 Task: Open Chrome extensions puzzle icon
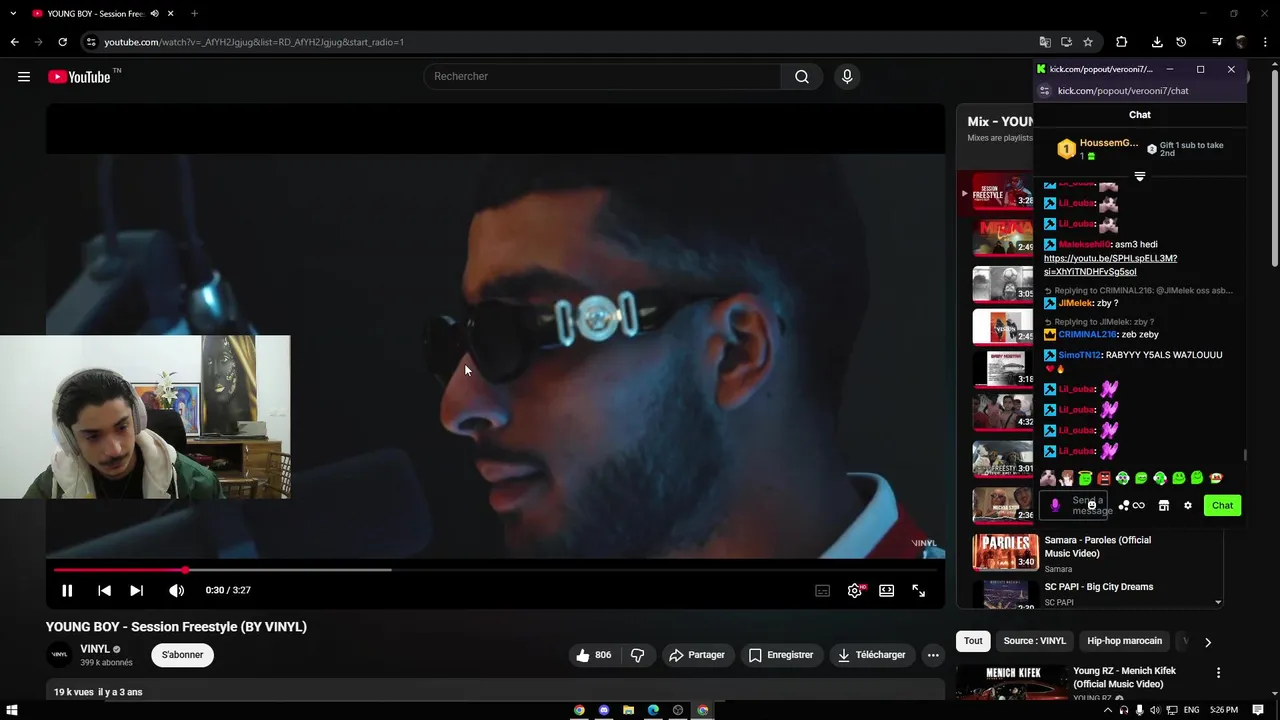1121,42
